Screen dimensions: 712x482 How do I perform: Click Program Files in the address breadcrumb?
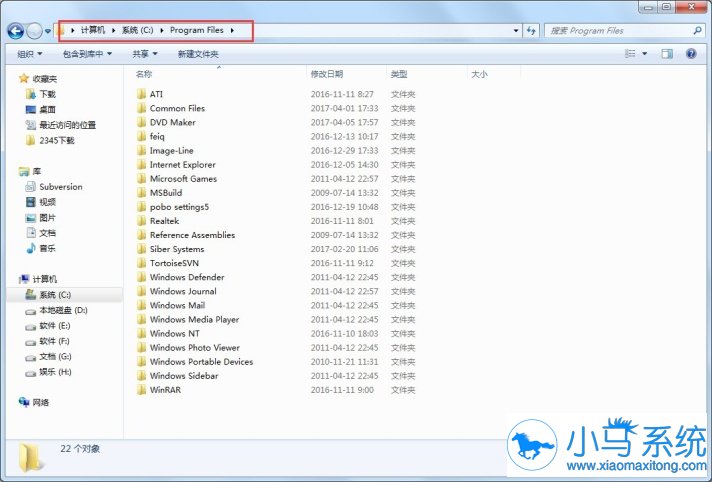197,30
